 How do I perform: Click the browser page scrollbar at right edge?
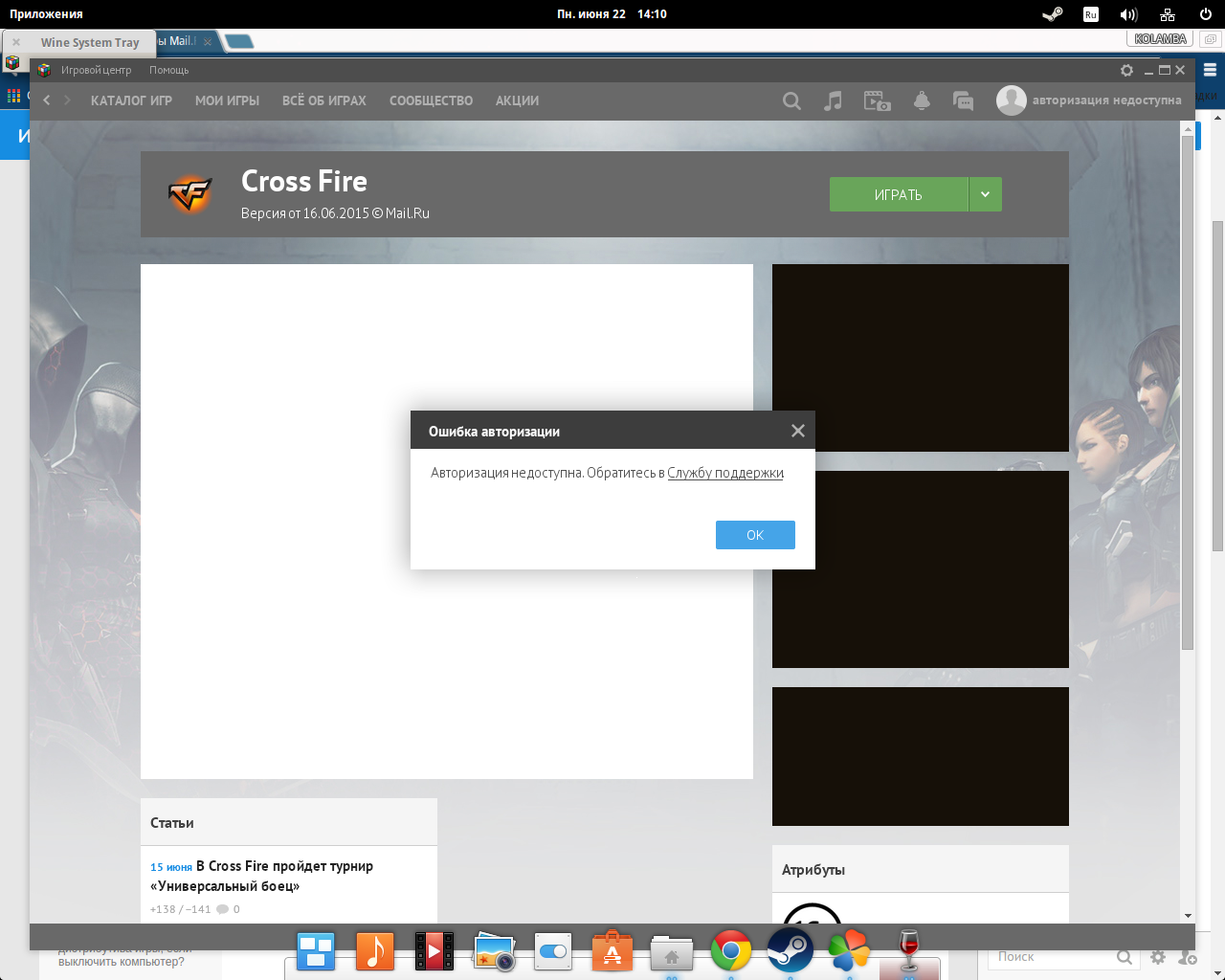(1218, 386)
